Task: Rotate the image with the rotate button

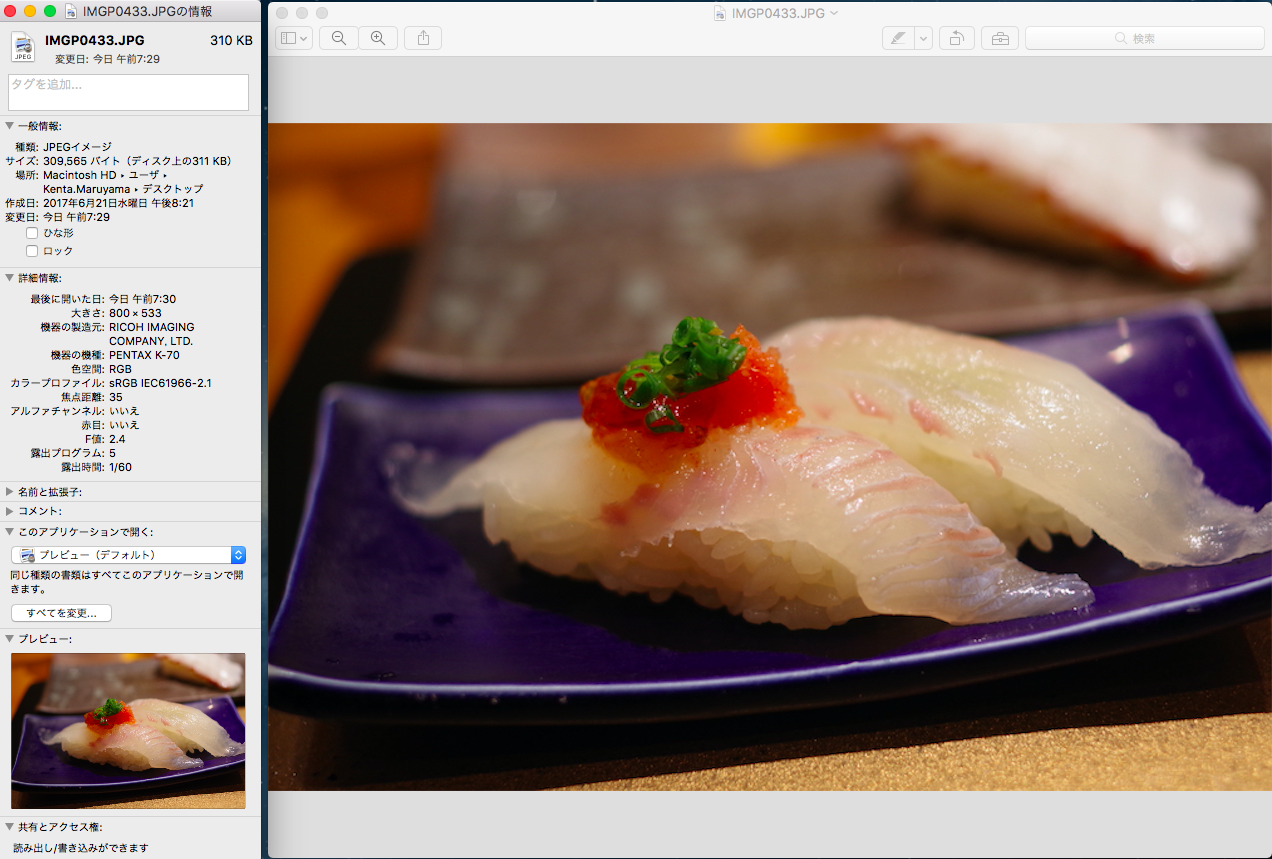Action: [957, 38]
